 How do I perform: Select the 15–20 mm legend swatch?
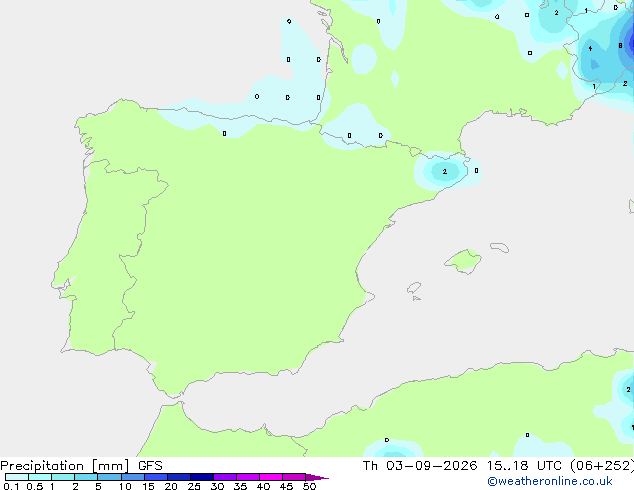tap(155, 477)
